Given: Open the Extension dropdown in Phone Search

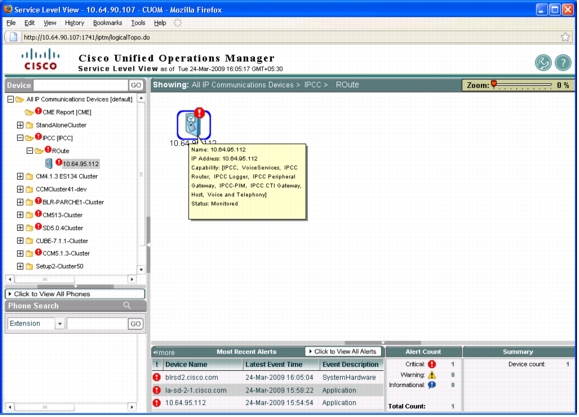Looking at the screenshot, I should point(59,324).
